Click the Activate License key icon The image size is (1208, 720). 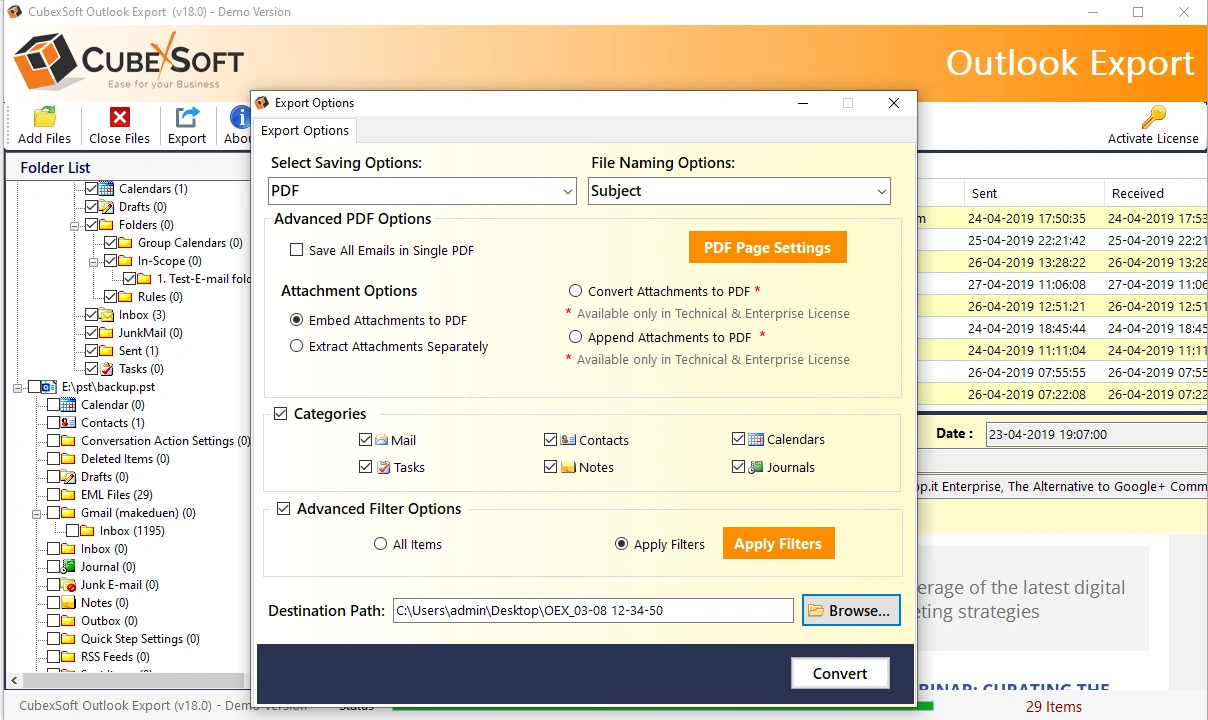coord(1153,117)
